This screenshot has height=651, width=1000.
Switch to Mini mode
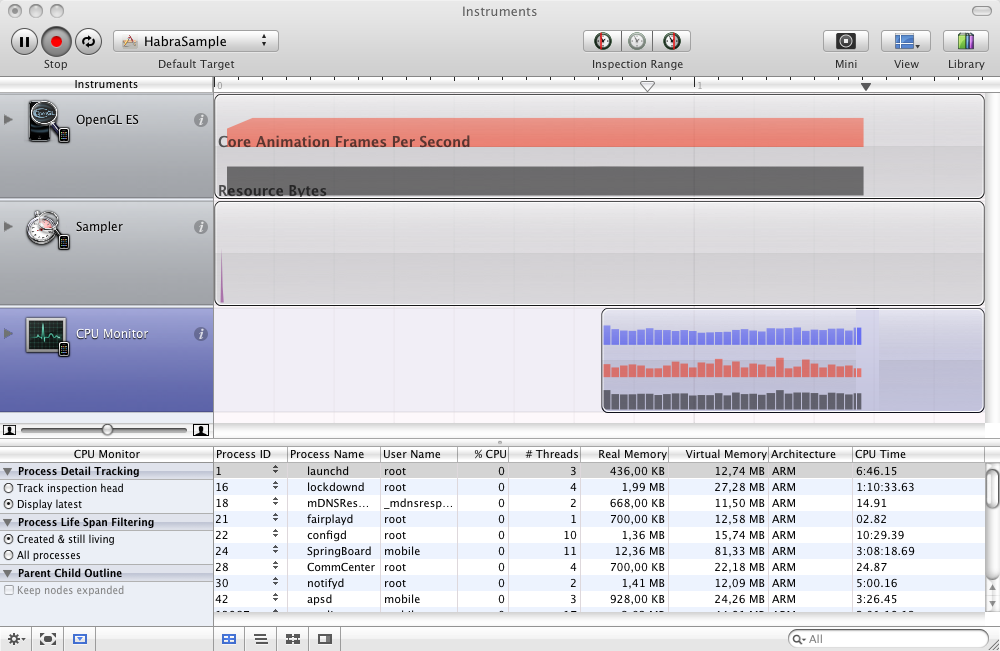tap(846, 41)
